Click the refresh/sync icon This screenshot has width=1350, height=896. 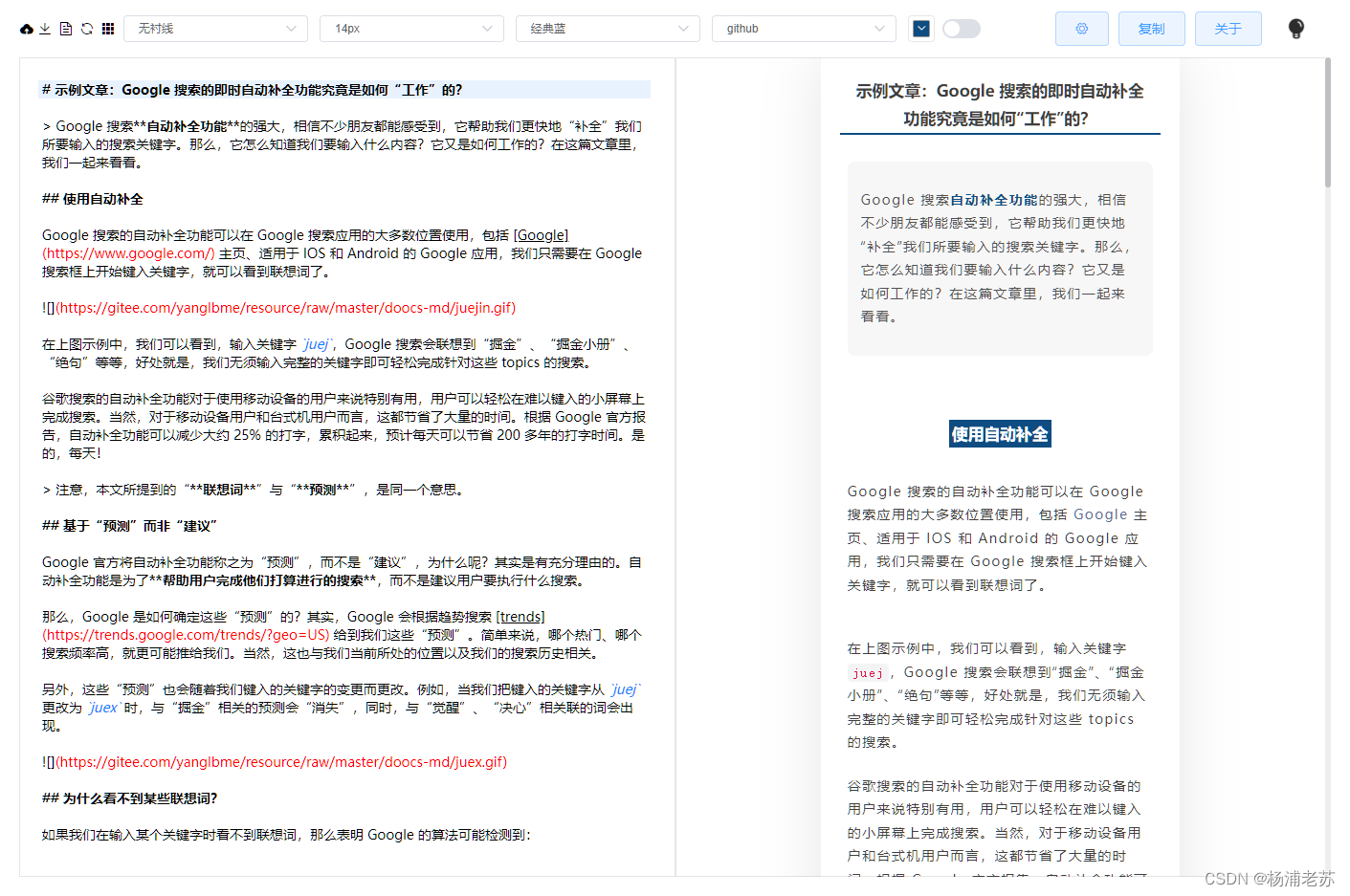[x=86, y=29]
